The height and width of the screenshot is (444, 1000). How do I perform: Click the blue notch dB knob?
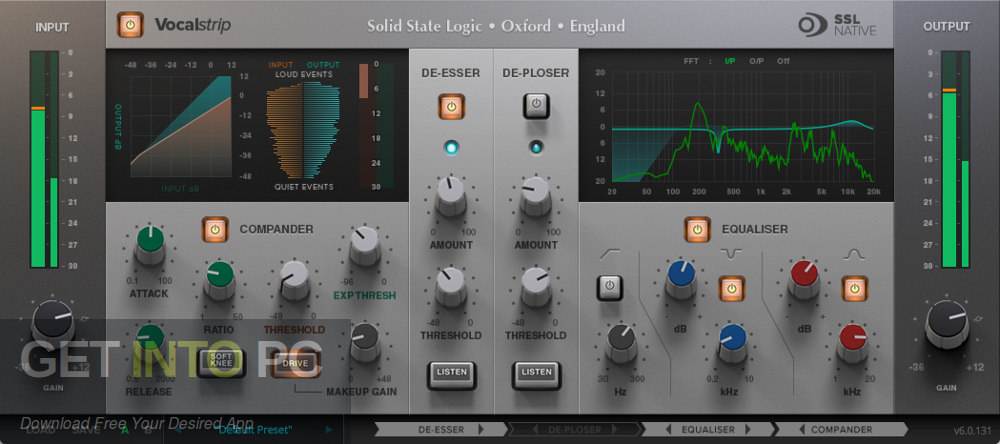(x=680, y=278)
